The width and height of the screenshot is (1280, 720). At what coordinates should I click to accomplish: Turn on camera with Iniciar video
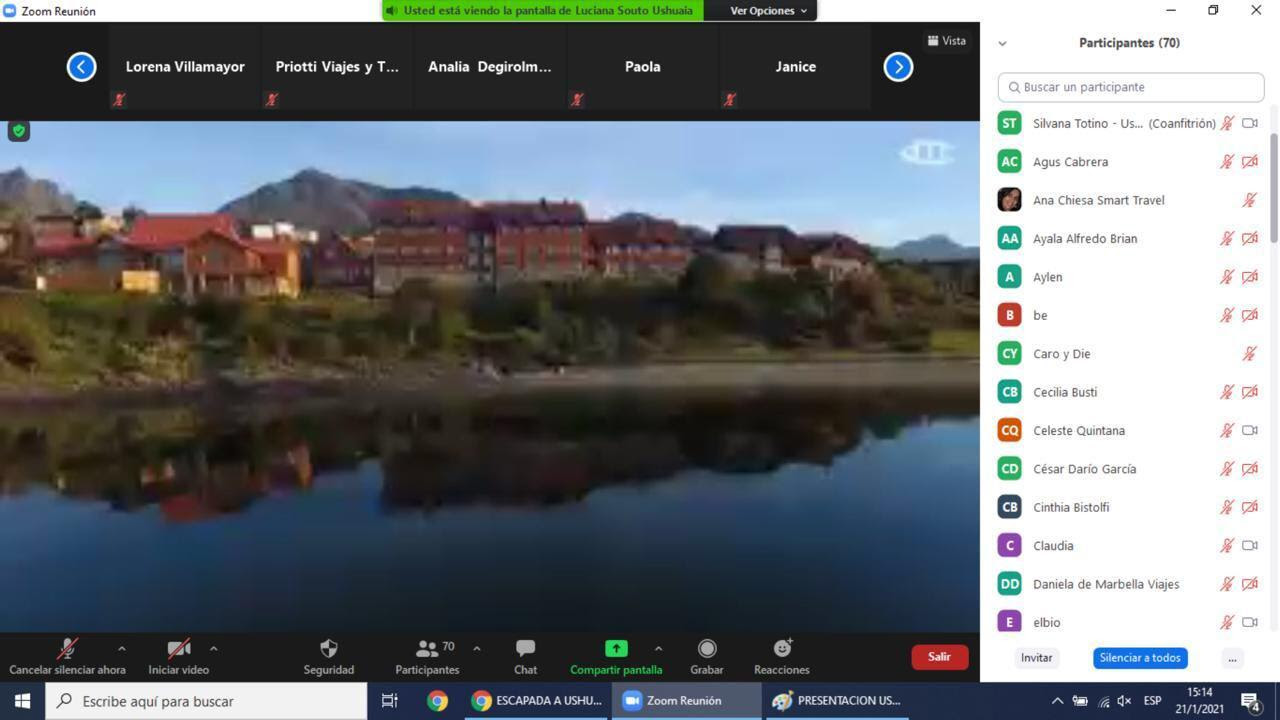tap(179, 649)
